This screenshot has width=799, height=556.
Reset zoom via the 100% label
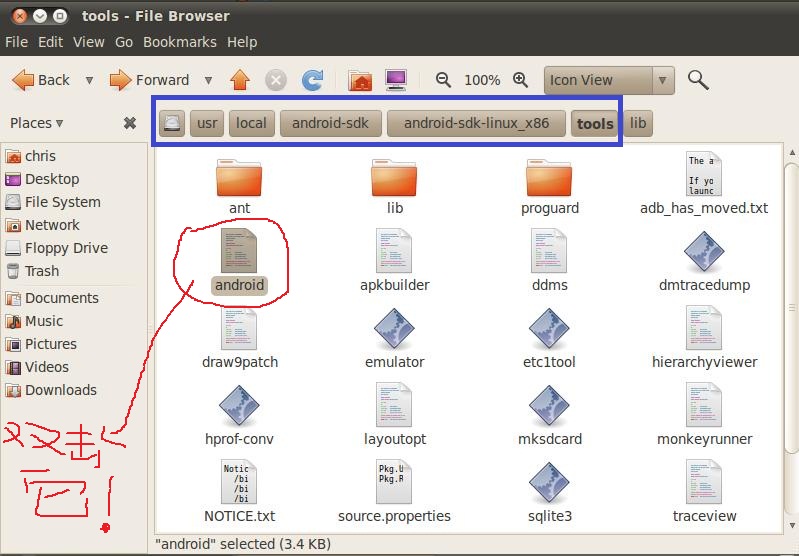tap(482, 81)
